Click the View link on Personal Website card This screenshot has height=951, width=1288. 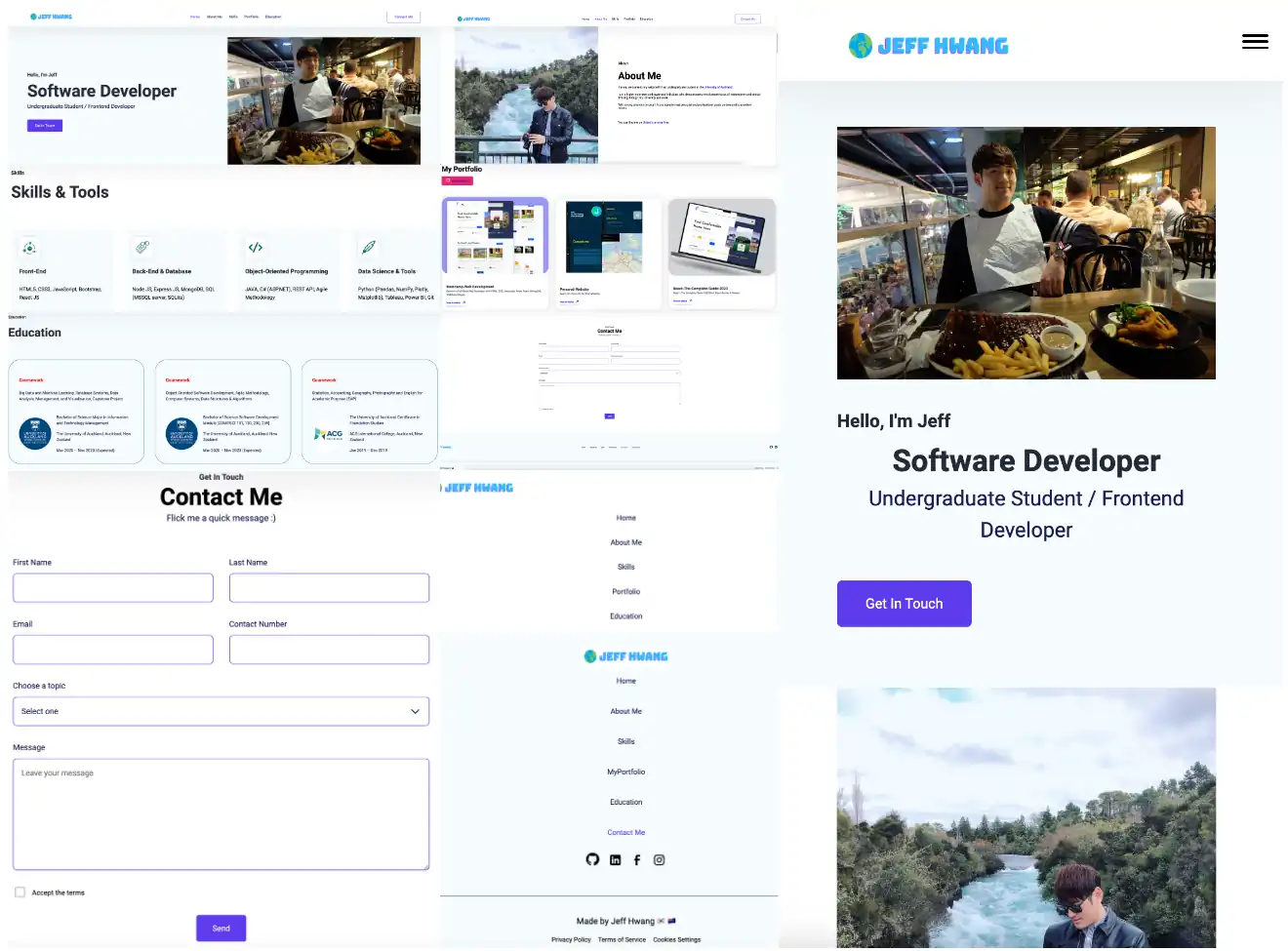point(569,301)
